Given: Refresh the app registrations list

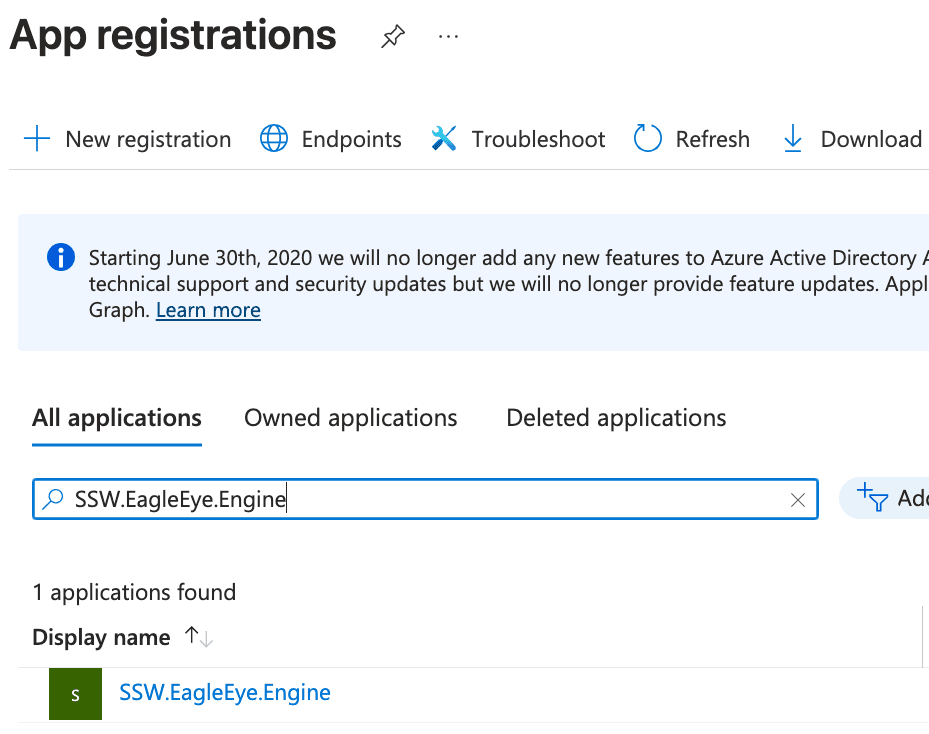Looking at the screenshot, I should tap(647, 139).
